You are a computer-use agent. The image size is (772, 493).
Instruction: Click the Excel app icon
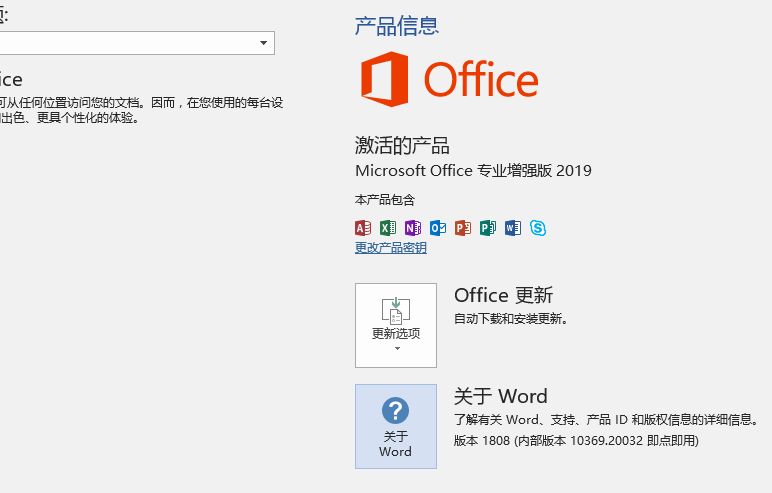pyautogui.click(x=388, y=228)
